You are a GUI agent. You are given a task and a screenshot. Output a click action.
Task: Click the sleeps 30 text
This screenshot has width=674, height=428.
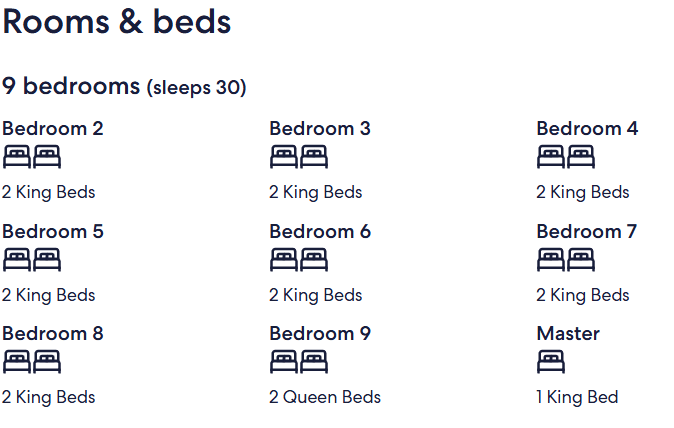(x=196, y=88)
